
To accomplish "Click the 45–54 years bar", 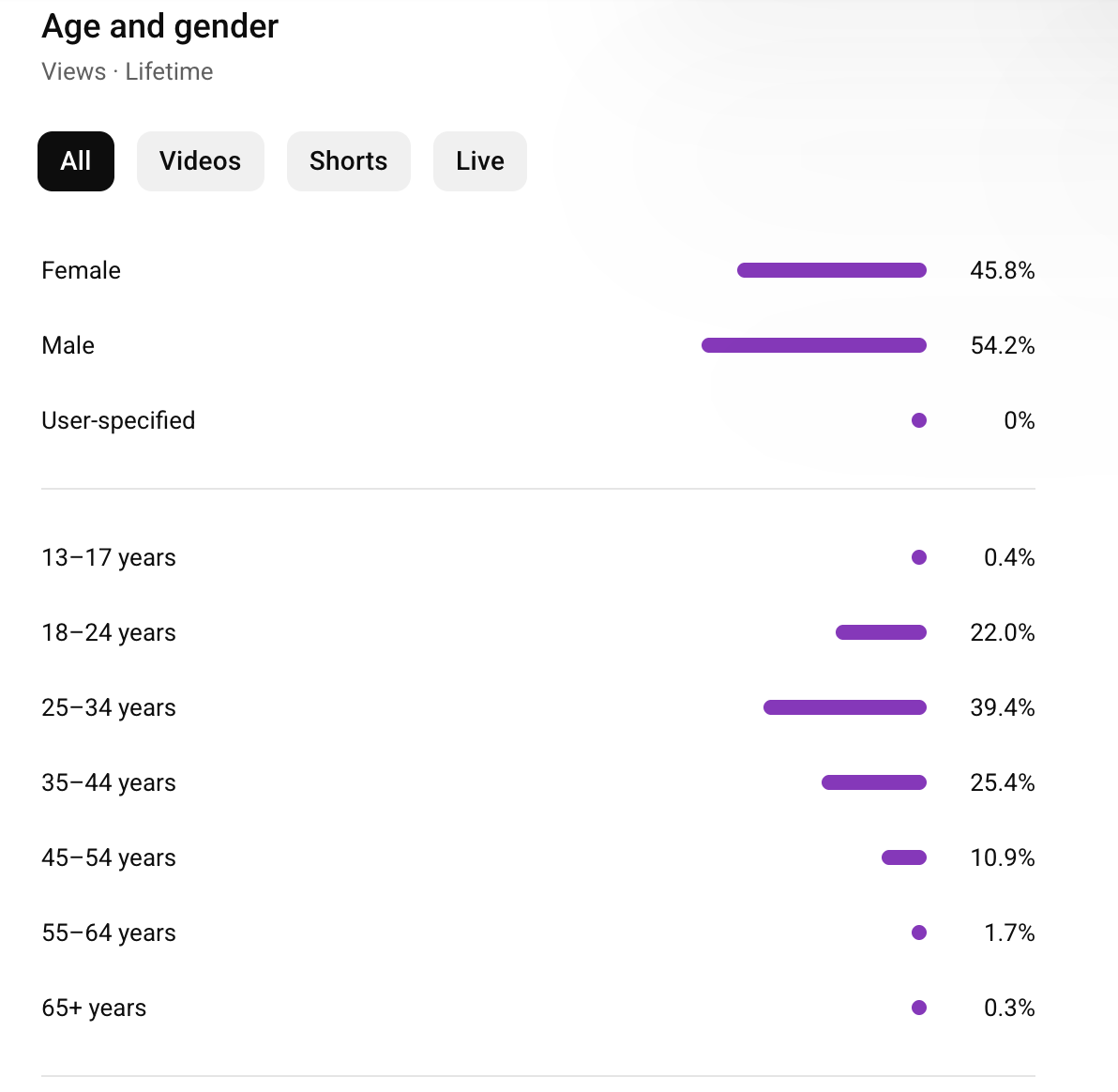I will [x=903, y=857].
